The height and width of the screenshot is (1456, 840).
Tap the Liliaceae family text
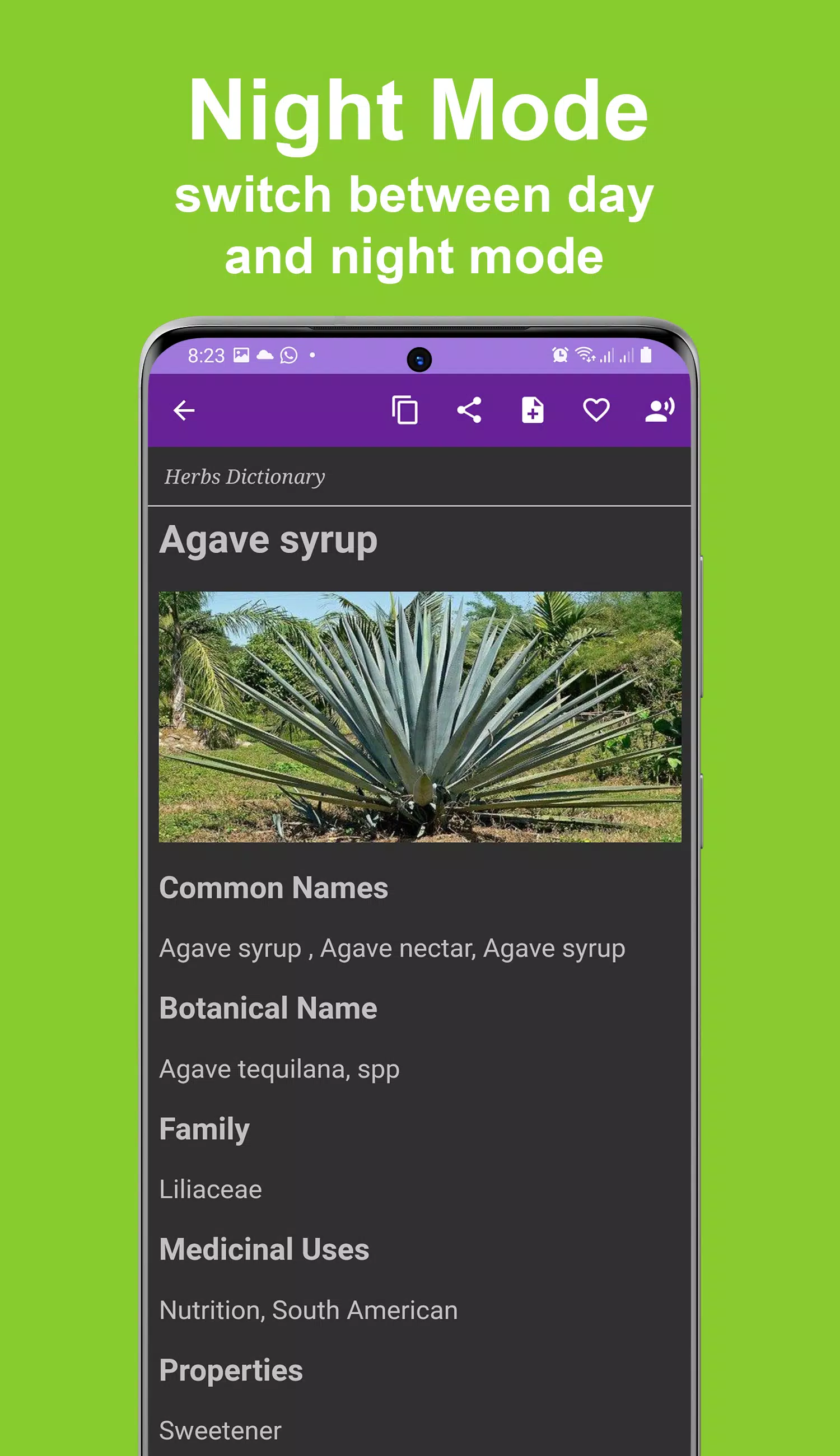[x=211, y=1189]
